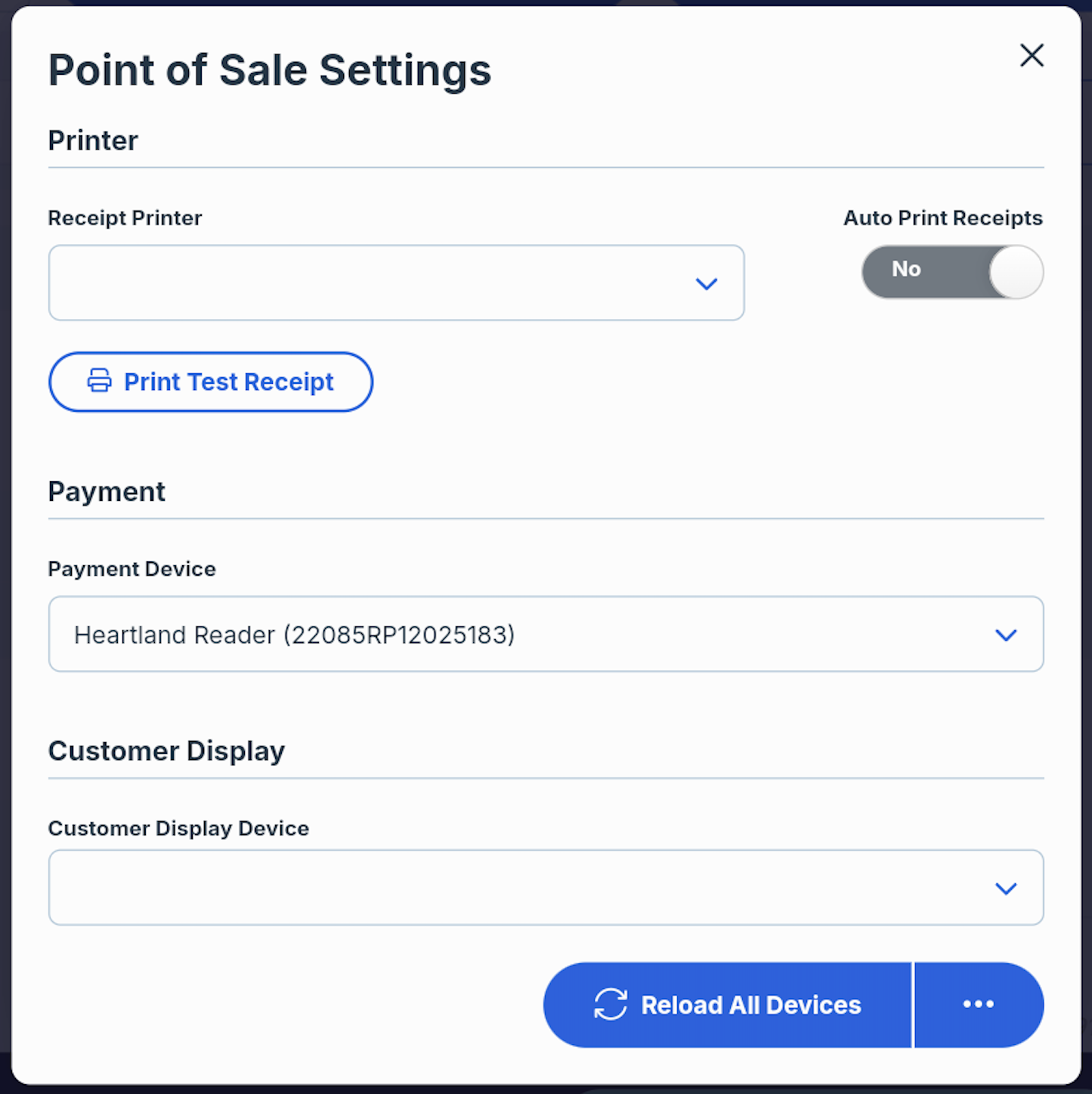Click the Auto Print Receipts label
This screenshot has width=1092, height=1094.
pos(943,218)
